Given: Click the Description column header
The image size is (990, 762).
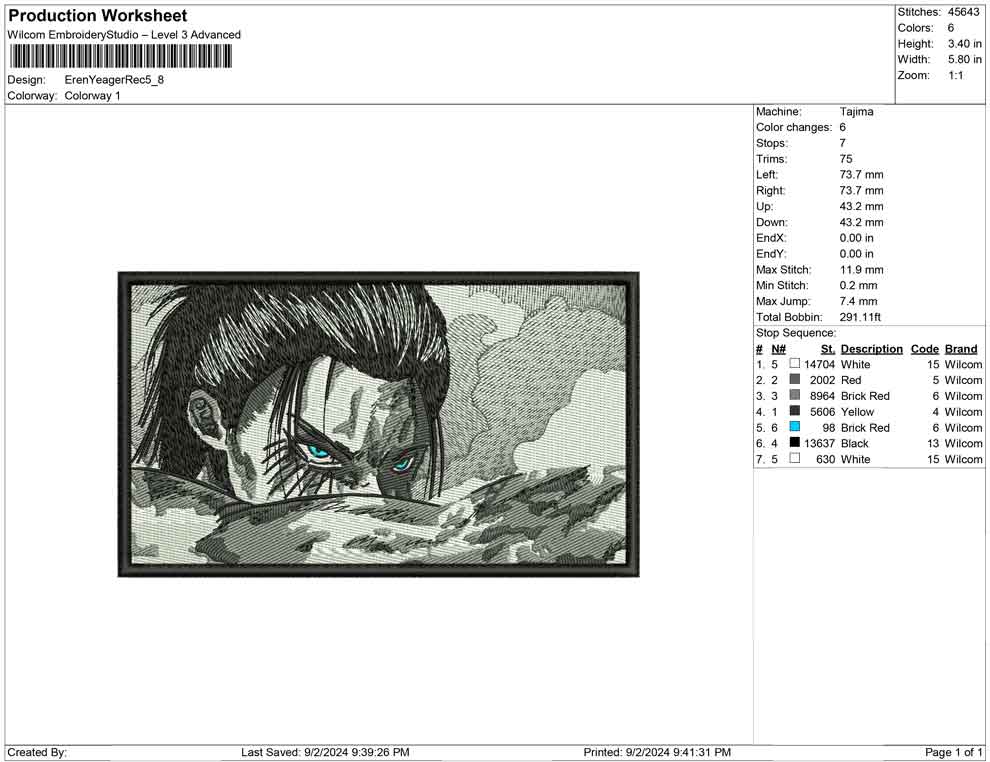Looking at the screenshot, I should pos(872,348).
